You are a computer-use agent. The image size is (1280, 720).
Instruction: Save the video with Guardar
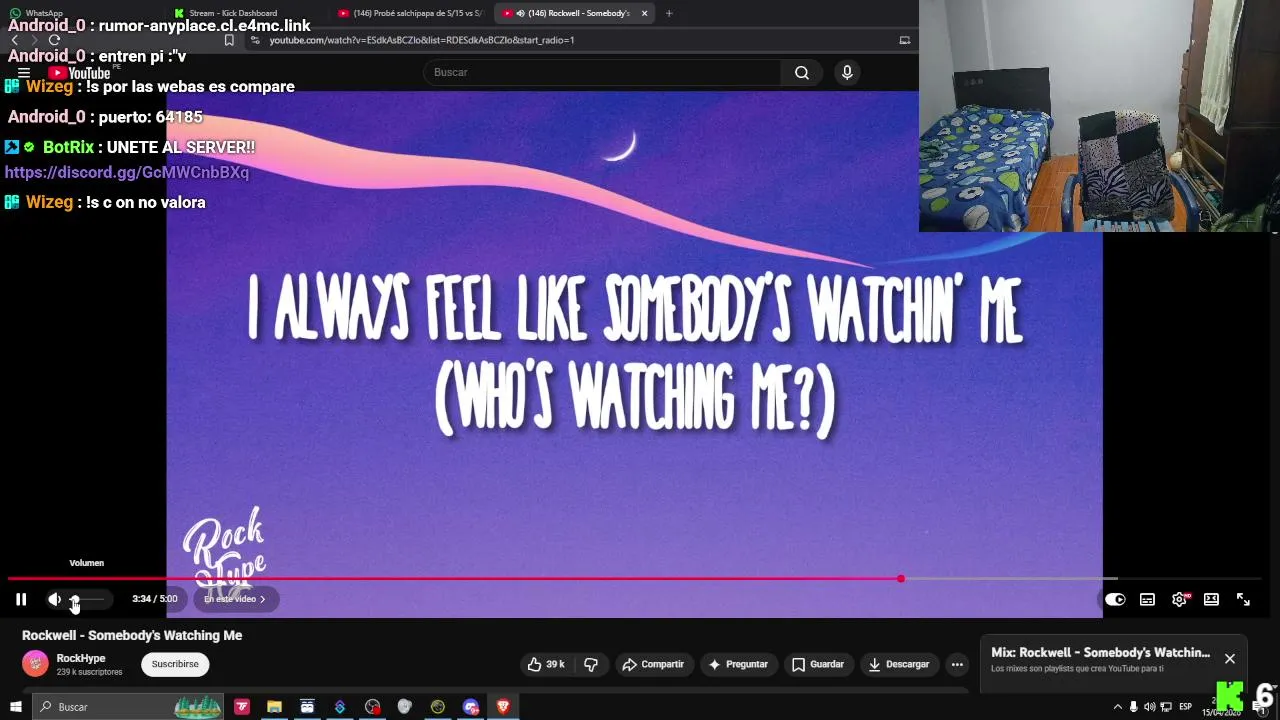pyautogui.click(x=818, y=664)
